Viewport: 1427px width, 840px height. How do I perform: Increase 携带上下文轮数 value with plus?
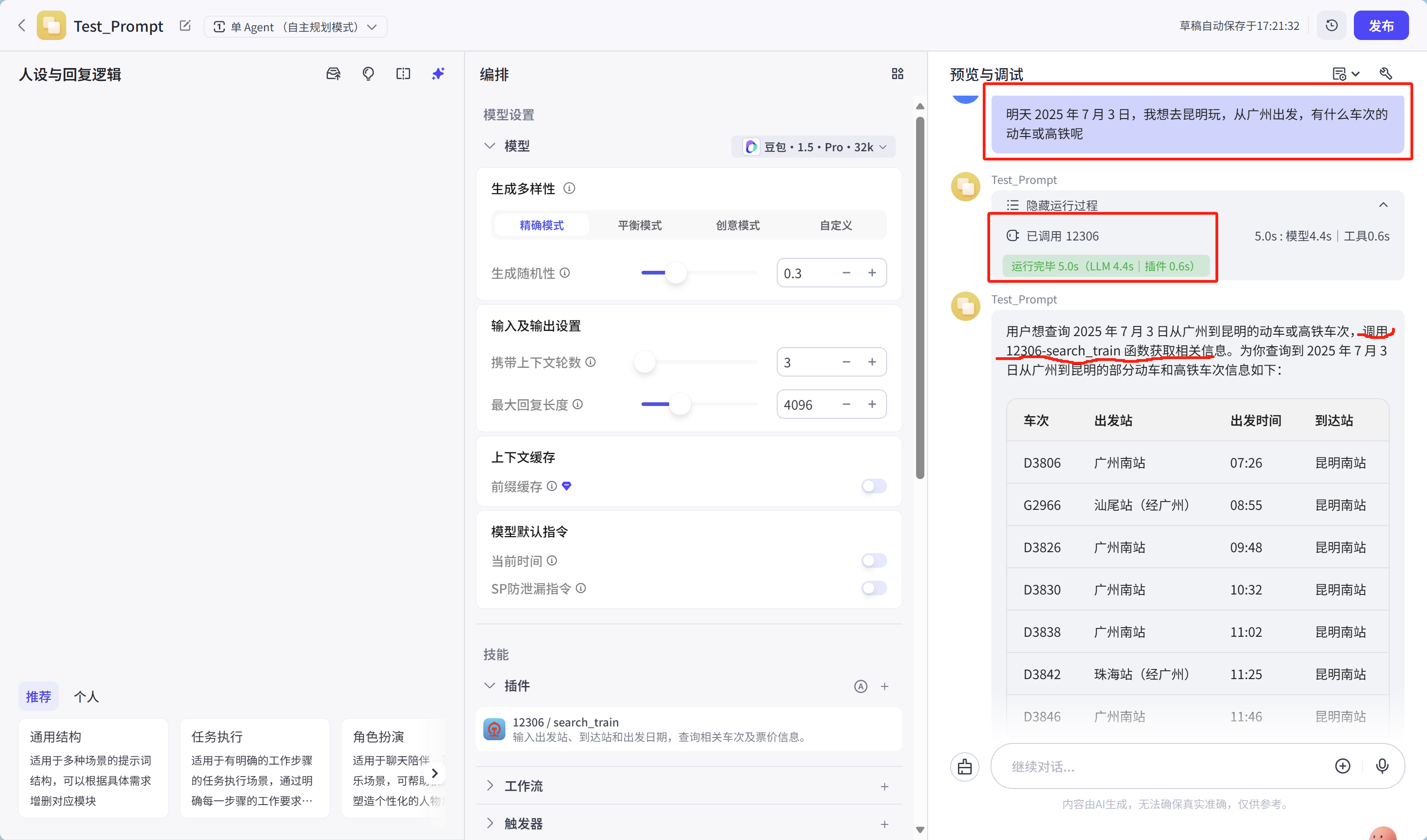[x=872, y=362]
